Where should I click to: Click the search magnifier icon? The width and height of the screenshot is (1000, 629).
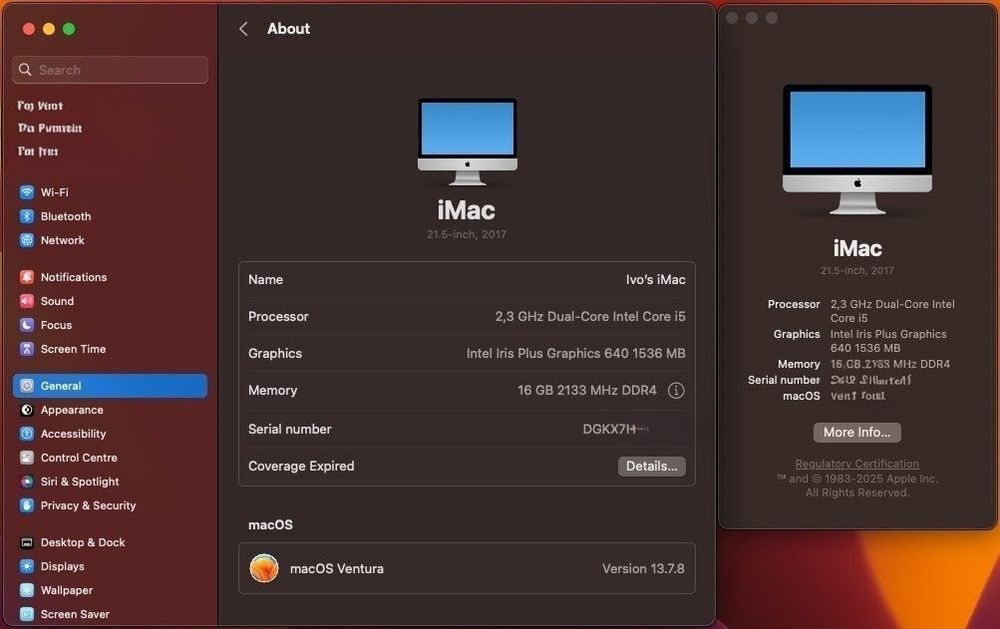tap(25, 70)
